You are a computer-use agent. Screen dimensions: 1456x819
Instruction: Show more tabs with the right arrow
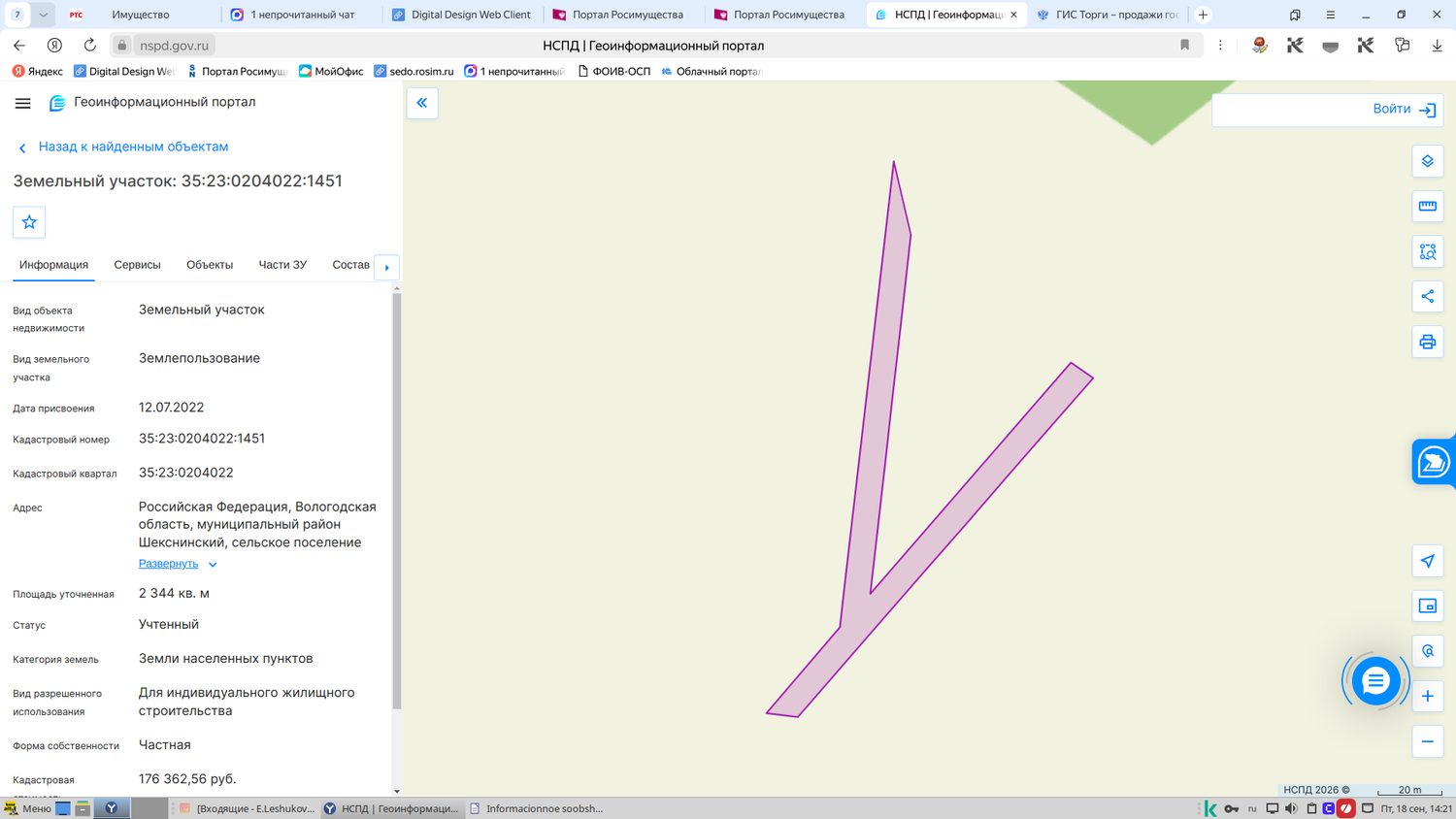[386, 267]
